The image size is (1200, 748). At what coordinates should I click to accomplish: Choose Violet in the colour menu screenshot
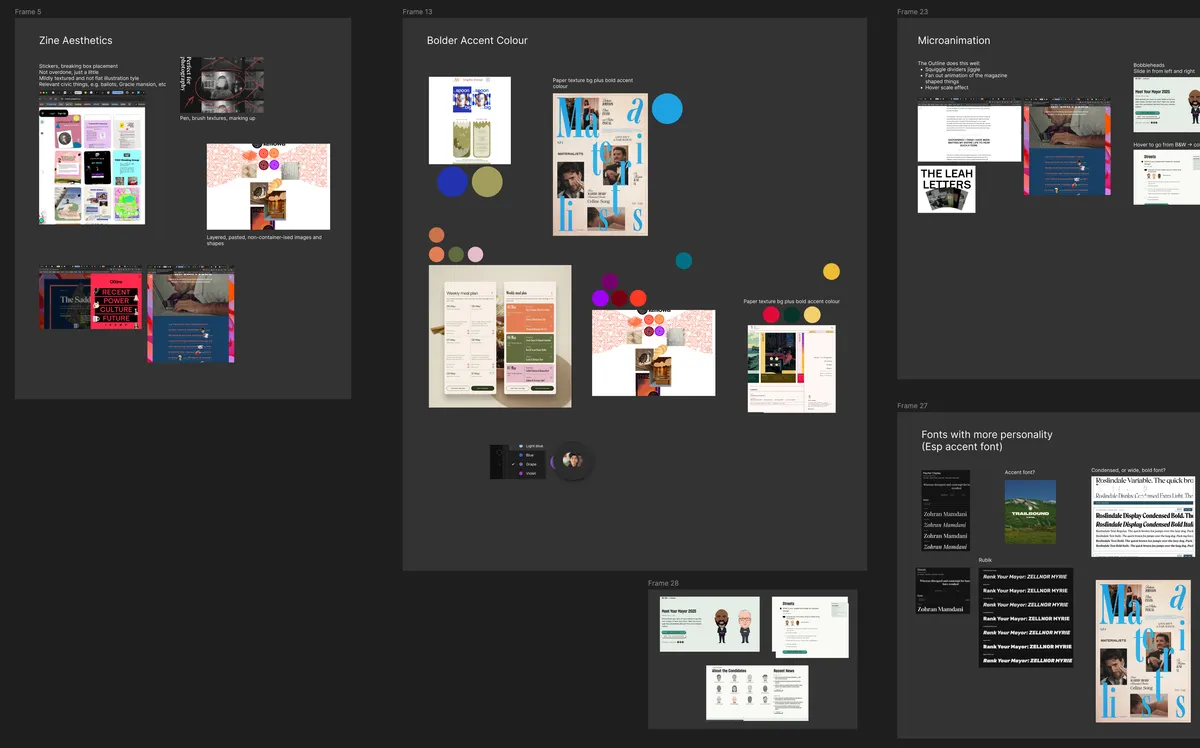point(531,473)
